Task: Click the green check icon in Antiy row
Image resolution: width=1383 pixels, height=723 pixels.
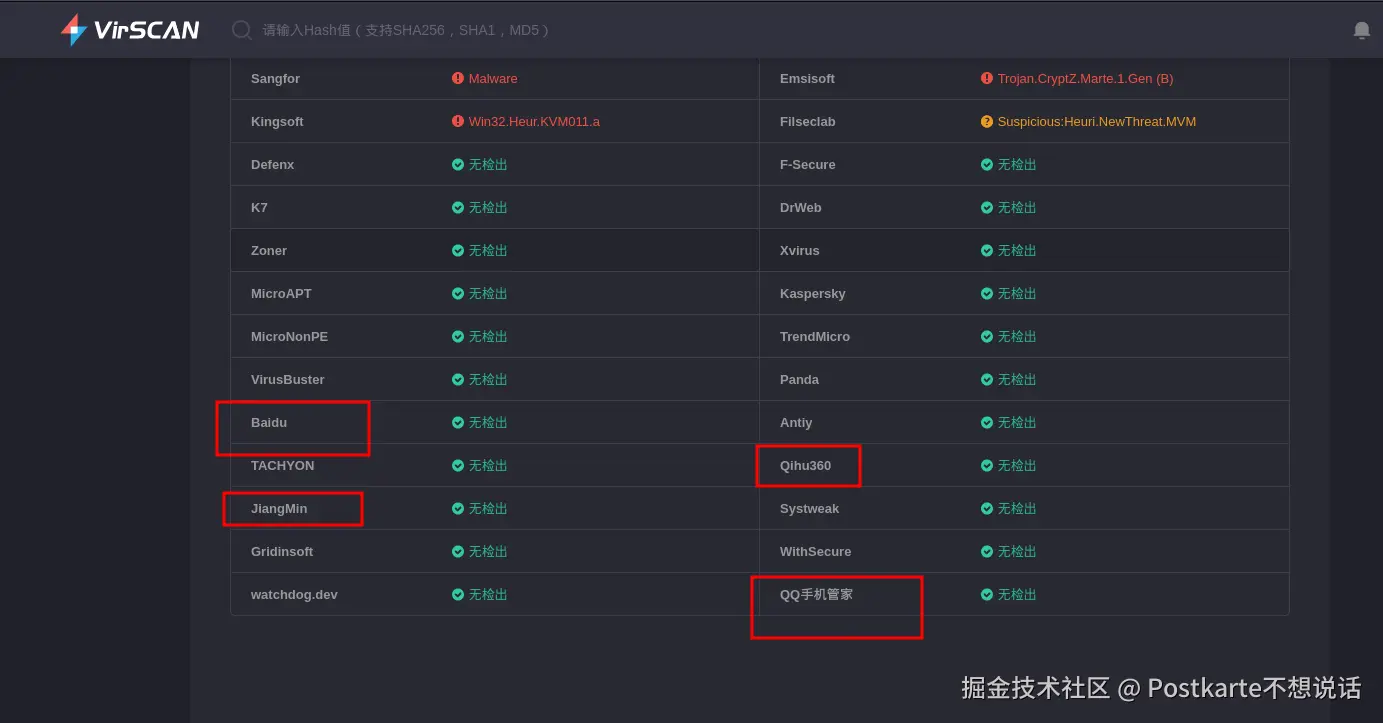Action: pos(986,422)
